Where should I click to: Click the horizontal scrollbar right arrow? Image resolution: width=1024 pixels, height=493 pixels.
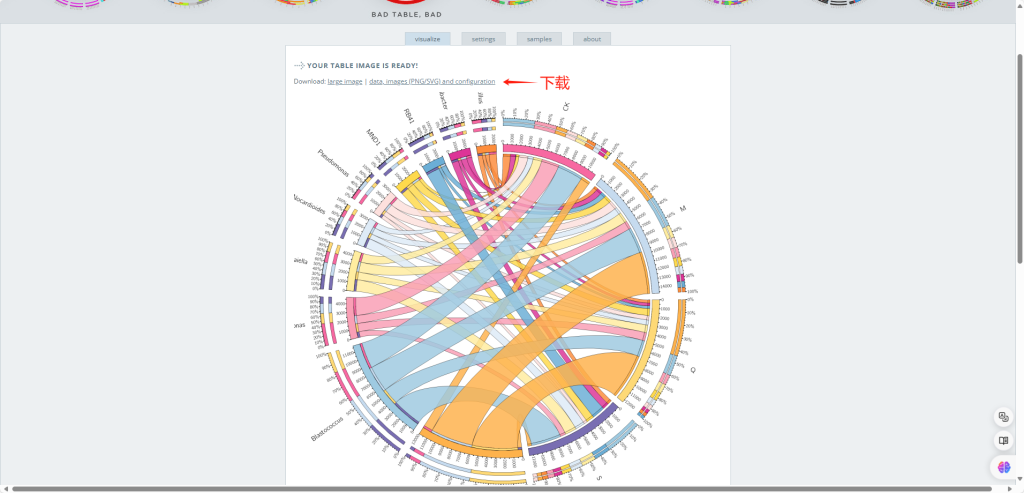(x=1018, y=488)
